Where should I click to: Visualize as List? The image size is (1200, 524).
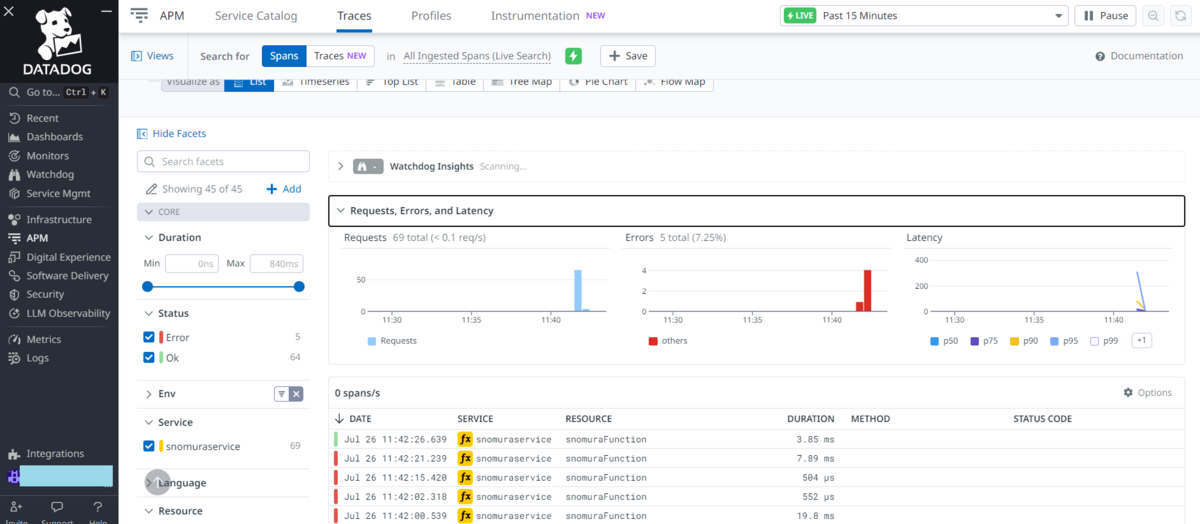[248, 81]
